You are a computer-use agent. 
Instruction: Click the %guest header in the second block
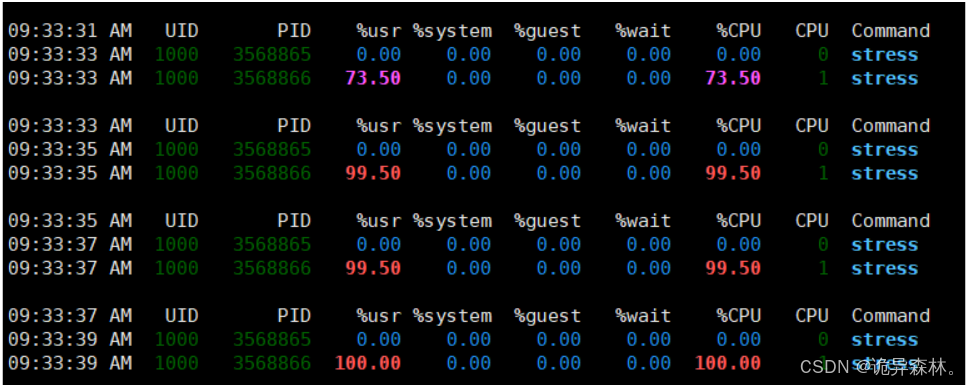(x=547, y=126)
